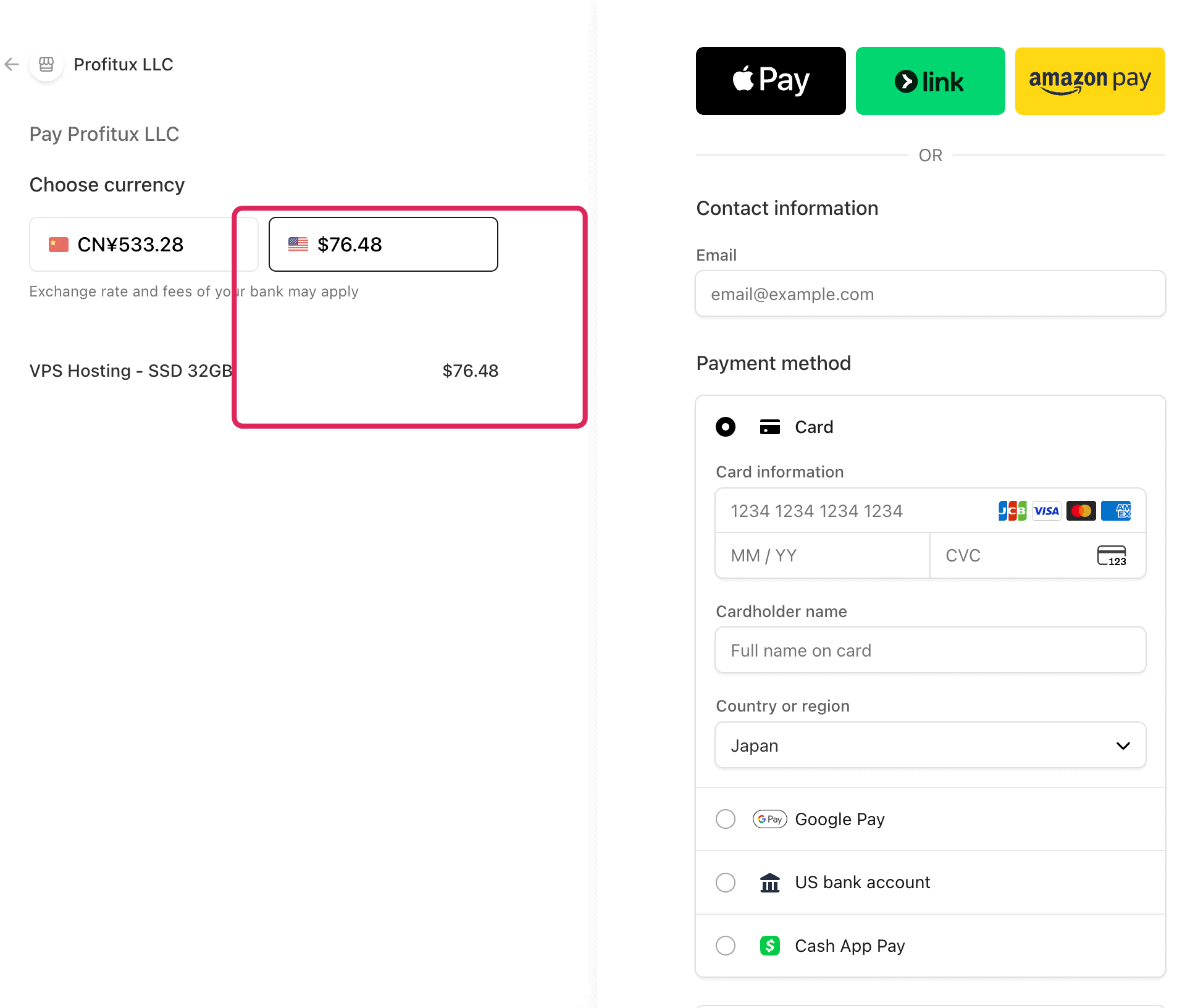Click the Mastercard logo

(1081, 511)
